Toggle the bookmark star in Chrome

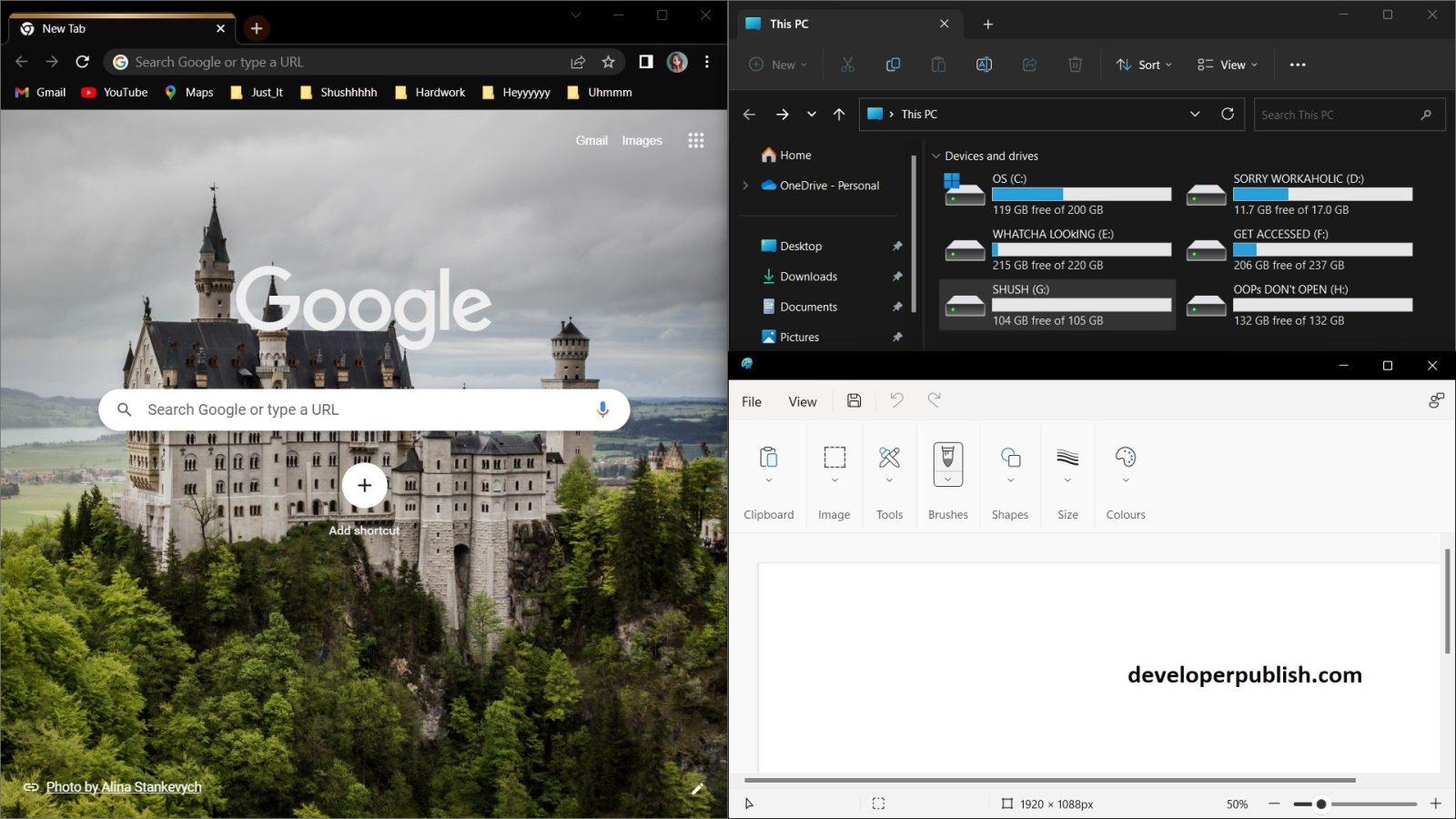[x=607, y=62]
